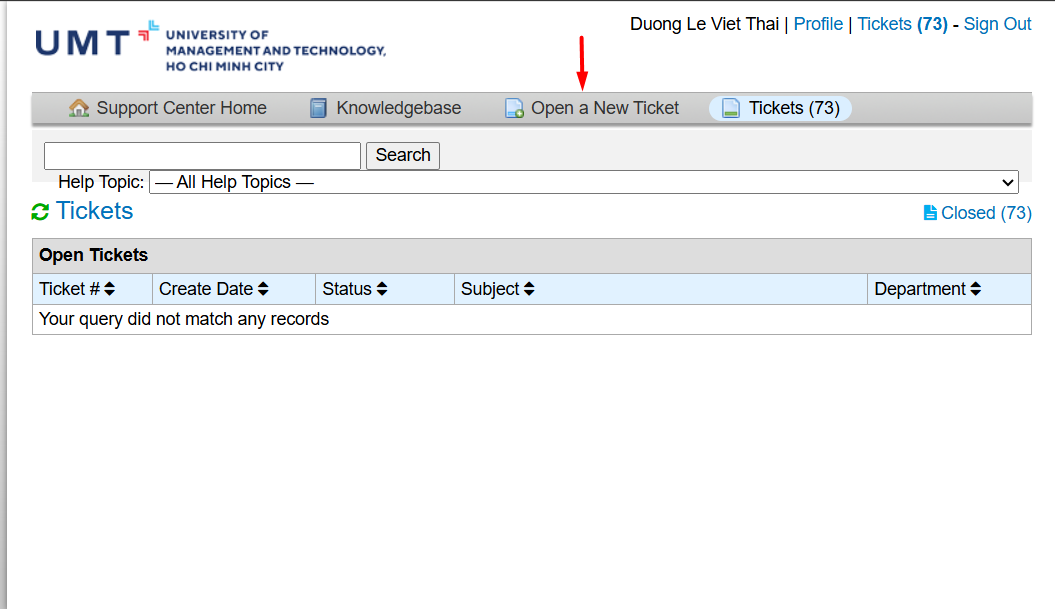Click the Knowledgebase book icon
Viewport: 1055px width, 609px height.
click(x=318, y=108)
